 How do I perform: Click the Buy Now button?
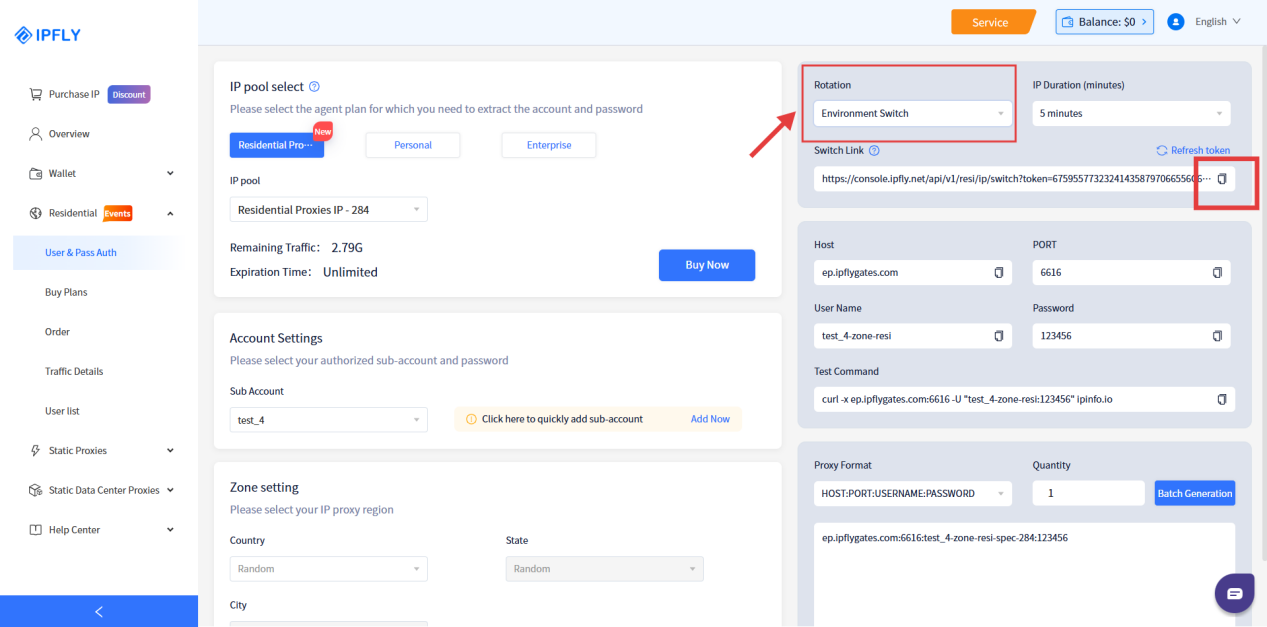tap(707, 265)
